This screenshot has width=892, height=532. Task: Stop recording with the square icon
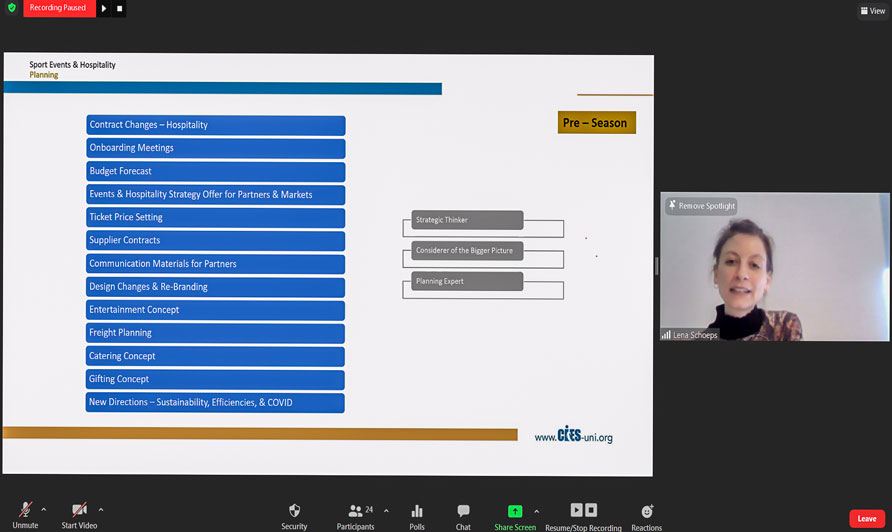pos(119,9)
